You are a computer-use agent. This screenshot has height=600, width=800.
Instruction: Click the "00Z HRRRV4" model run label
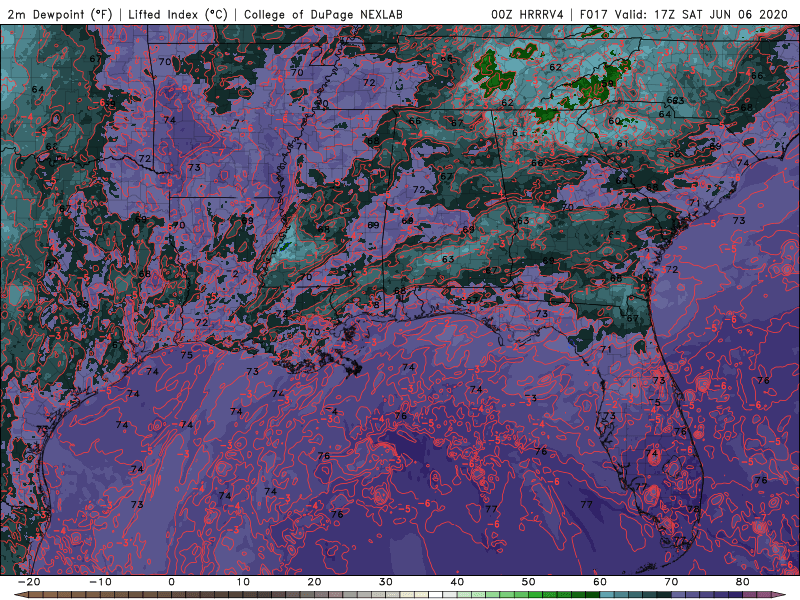tap(527, 14)
